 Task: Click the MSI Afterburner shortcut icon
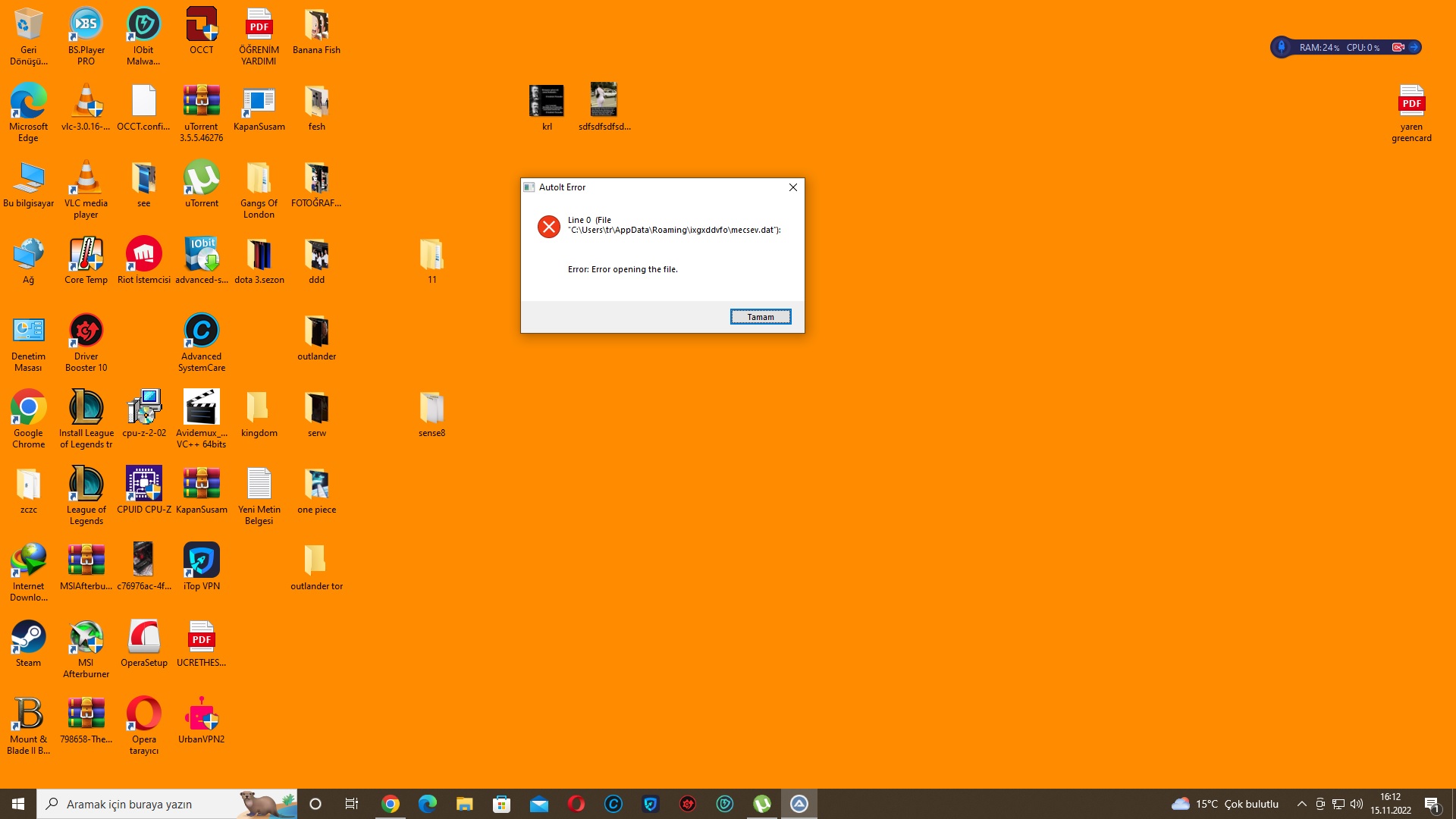[86, 639]
